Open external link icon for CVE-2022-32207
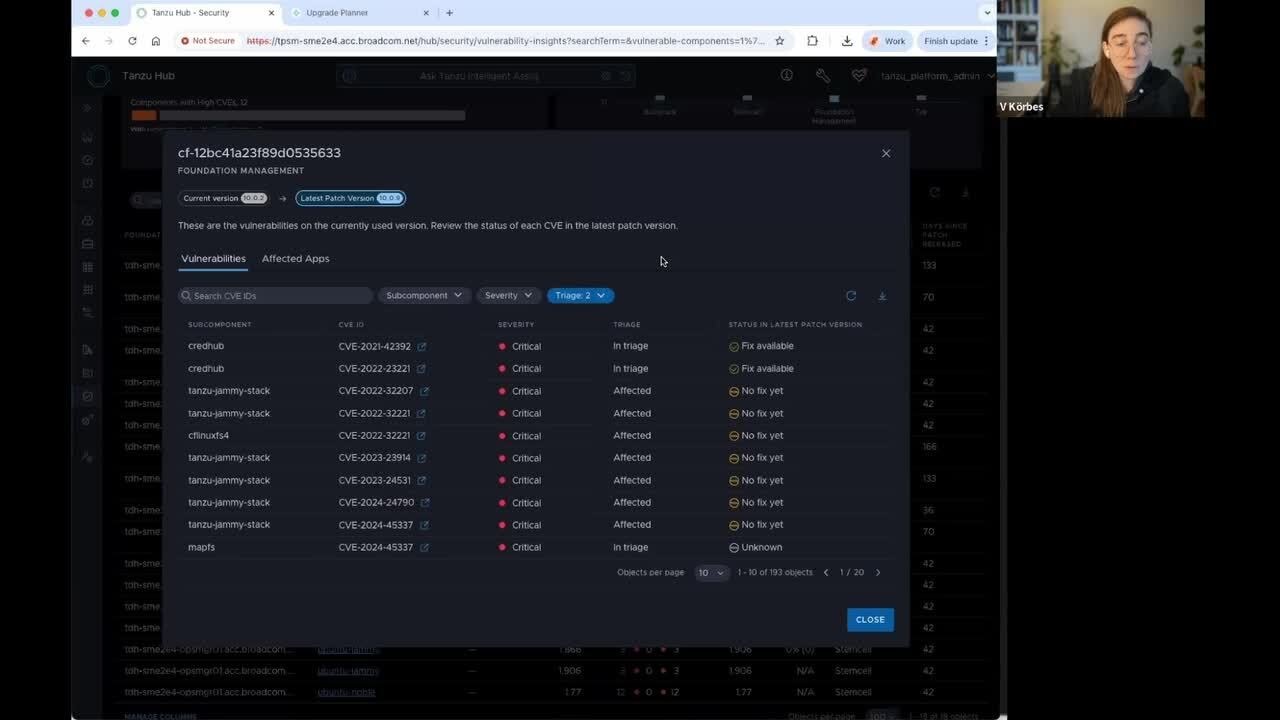1280x720 pixels. (424, 391)
